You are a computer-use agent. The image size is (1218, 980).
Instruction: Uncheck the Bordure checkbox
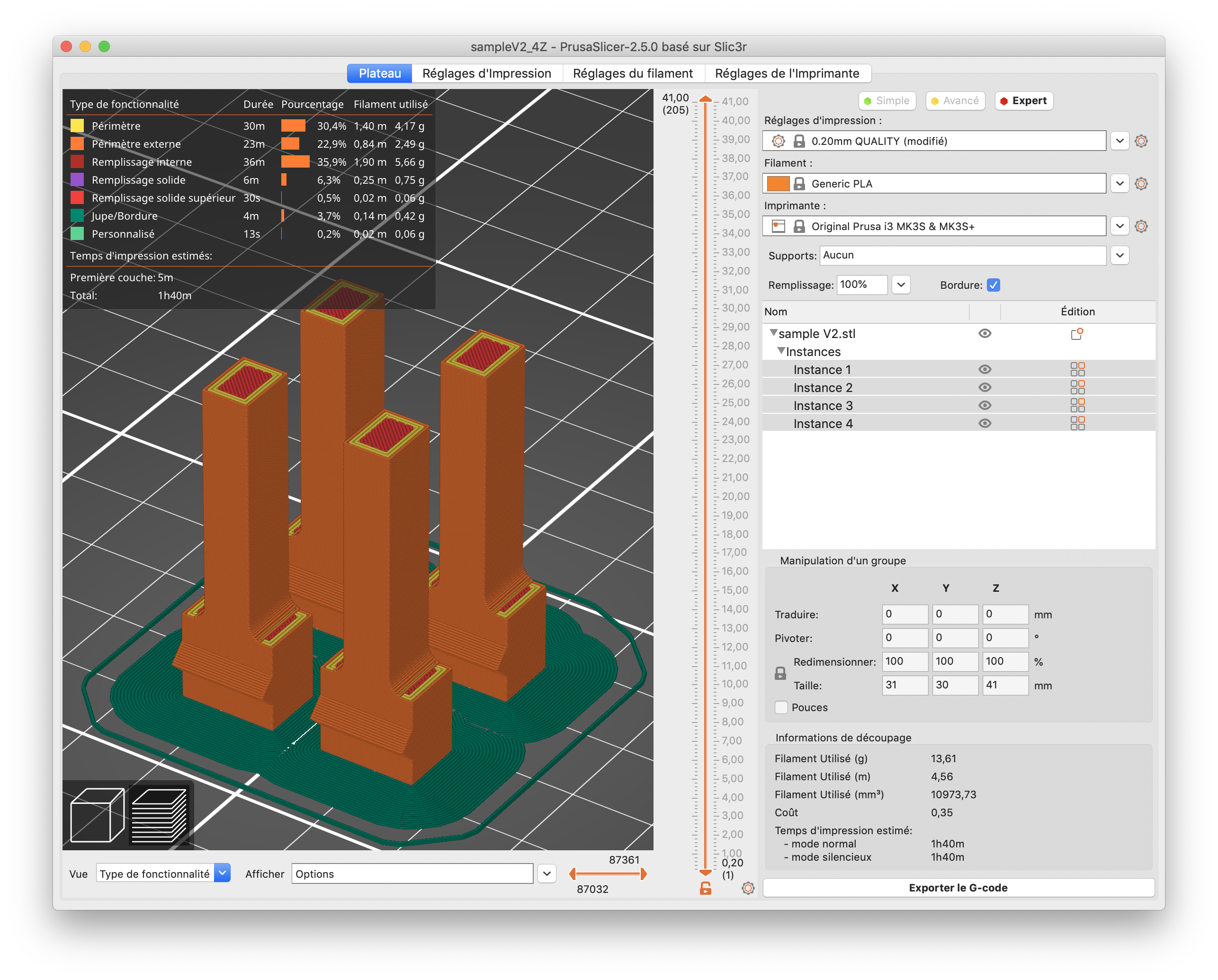[993, 285]
